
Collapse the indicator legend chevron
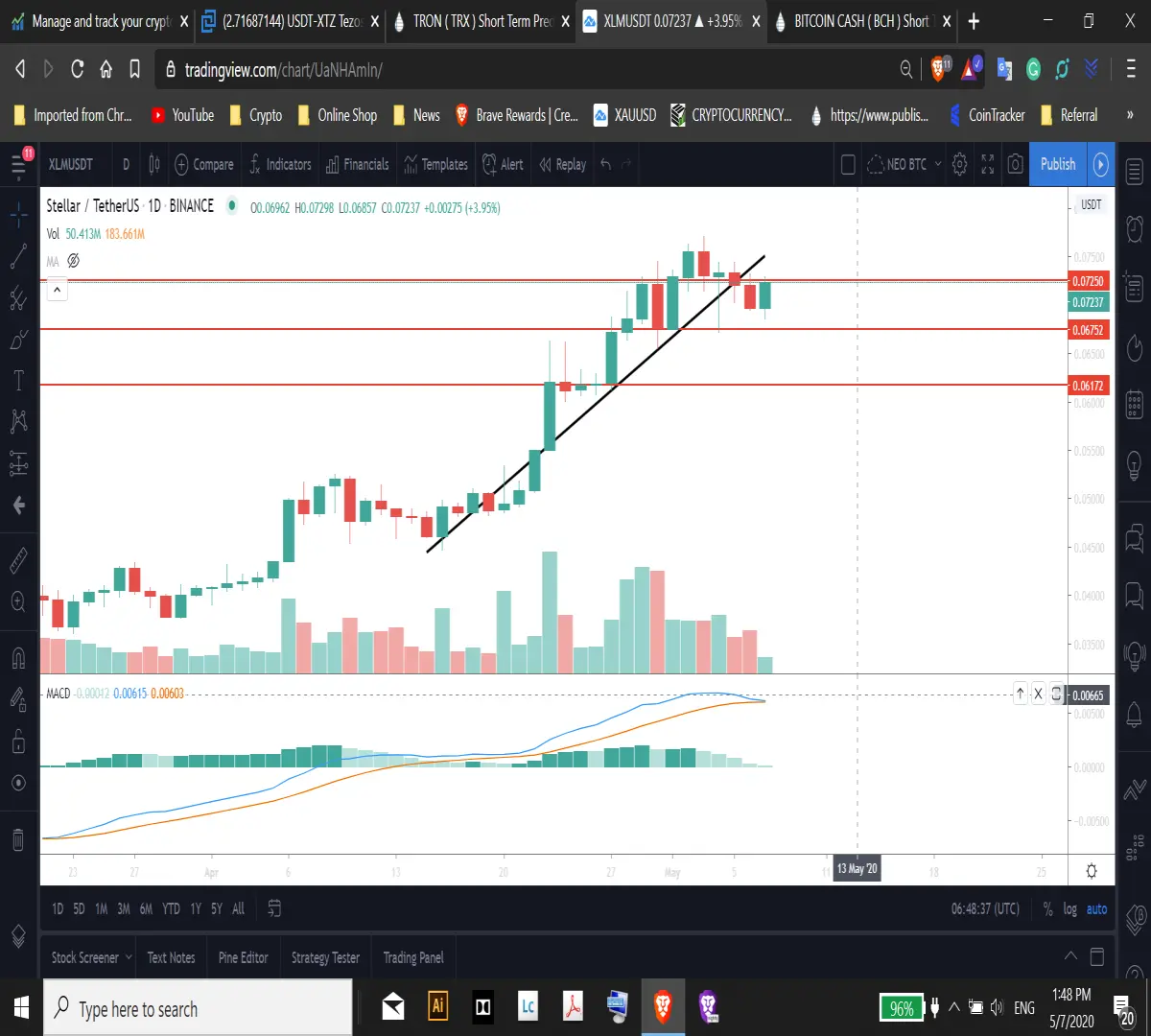coord(58,290)
